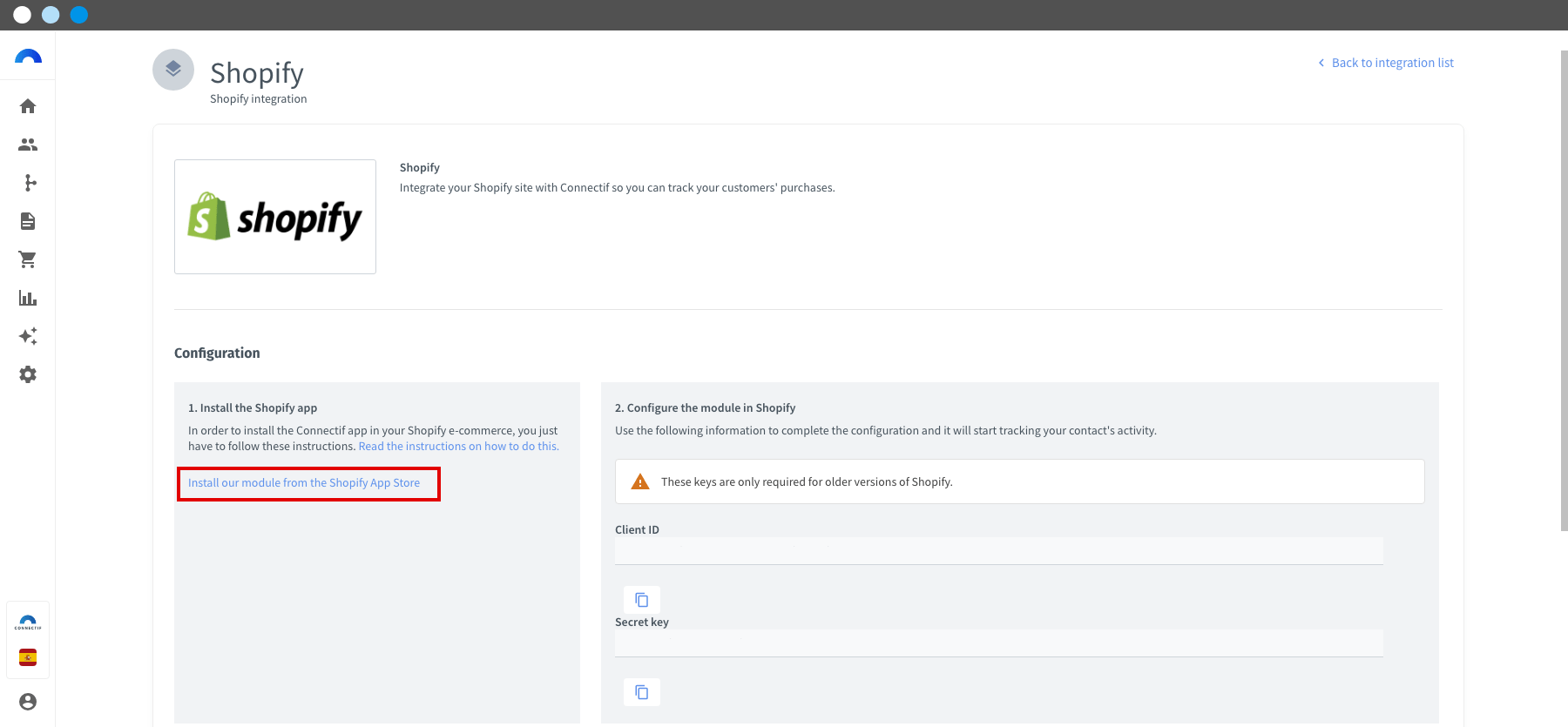Open the shopping cart icon in sidebar

point(28,259)
